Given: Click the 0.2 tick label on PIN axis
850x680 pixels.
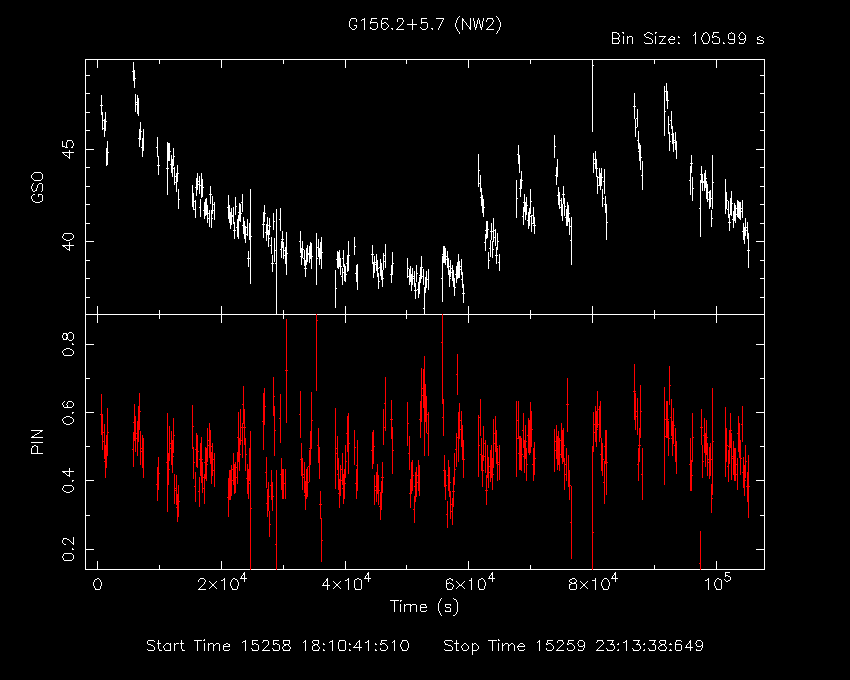Looking at the screenshot, I should coord(68,549).
